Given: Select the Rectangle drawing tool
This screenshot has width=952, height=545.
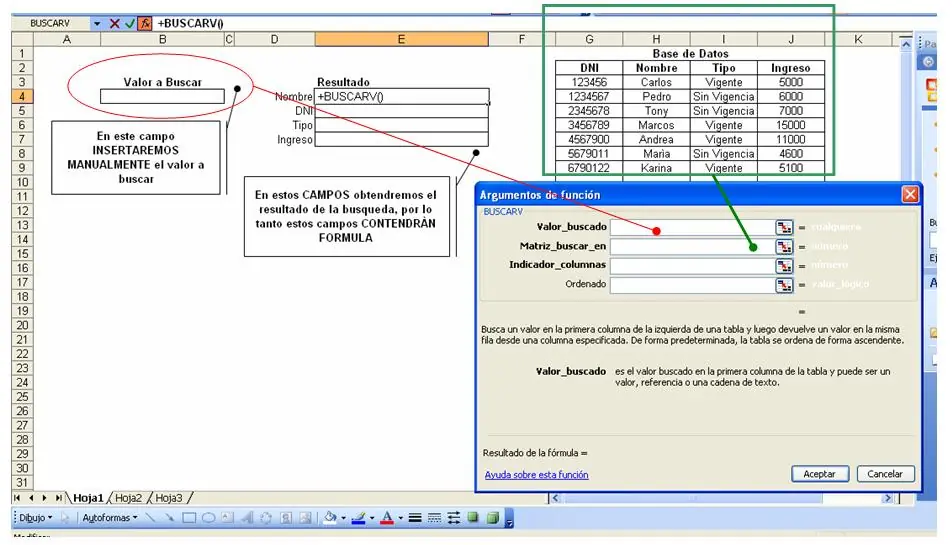Looking at the screenshot, I should point(189,518).
